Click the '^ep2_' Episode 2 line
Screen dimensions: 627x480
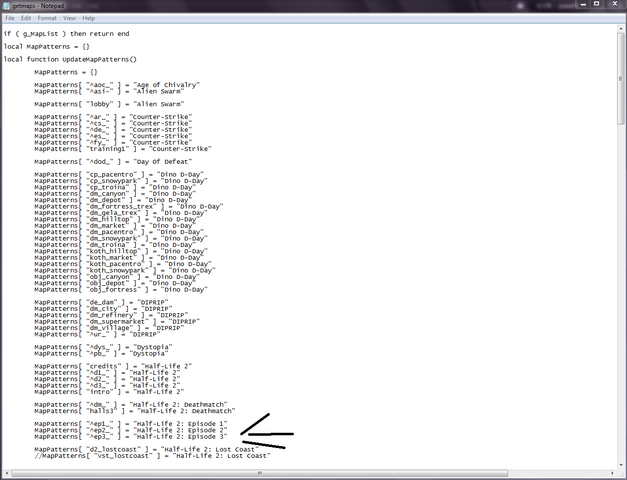click(x=131, y=430)
